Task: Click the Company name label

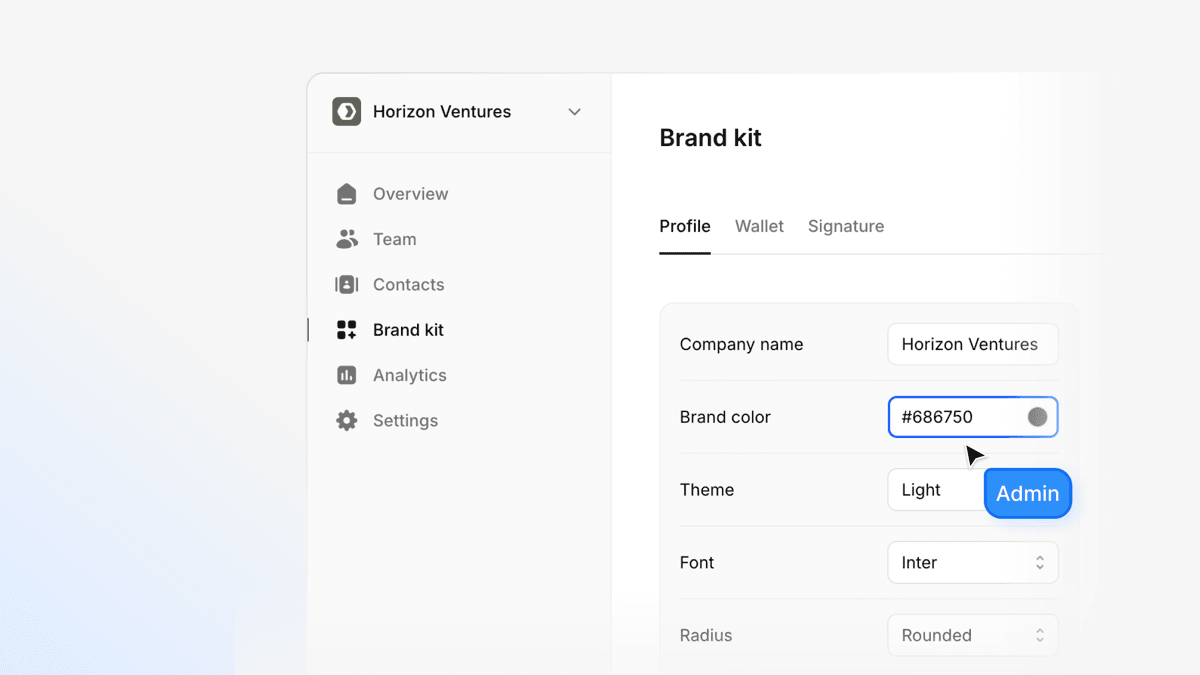Action: [x=741, y=344]
